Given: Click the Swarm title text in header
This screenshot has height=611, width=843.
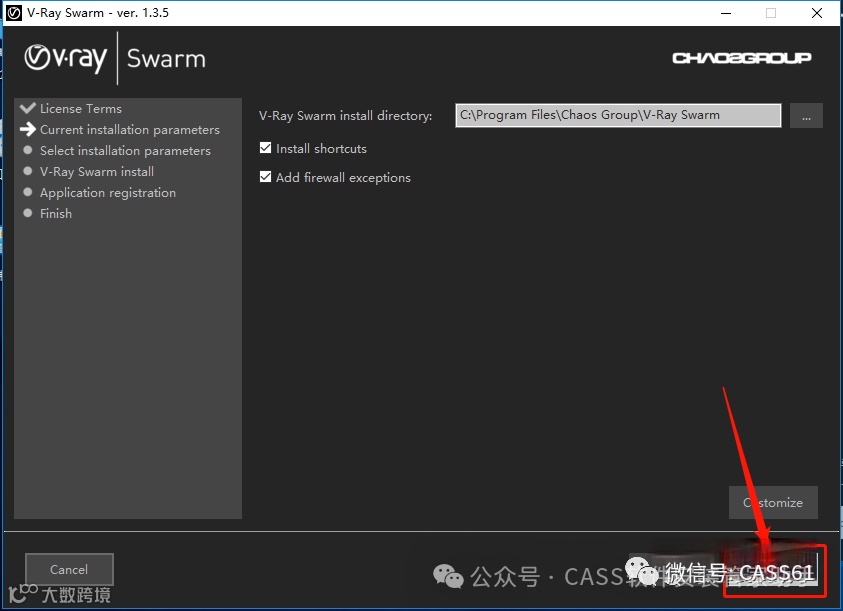Looking at the screenshot, I should 166,59.
